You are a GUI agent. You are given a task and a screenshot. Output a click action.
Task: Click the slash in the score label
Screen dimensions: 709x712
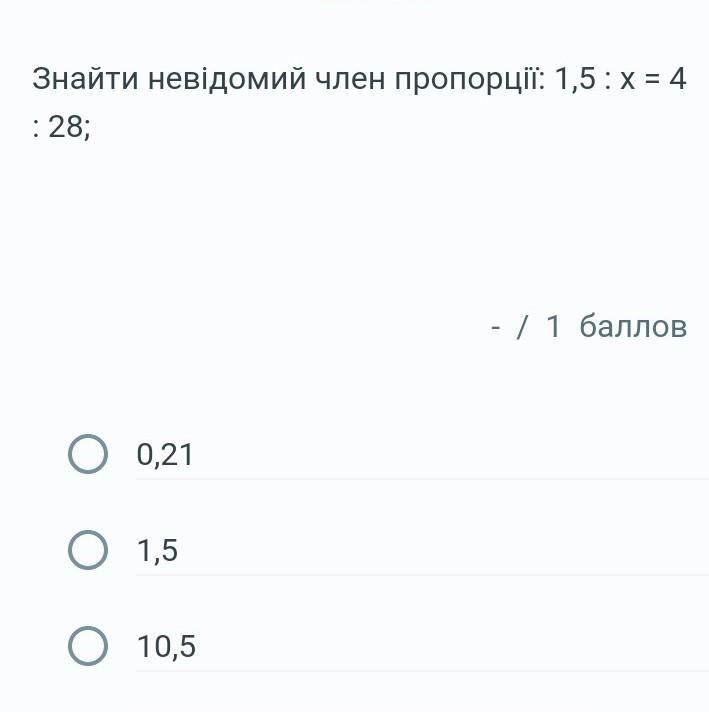pos(521,326)
